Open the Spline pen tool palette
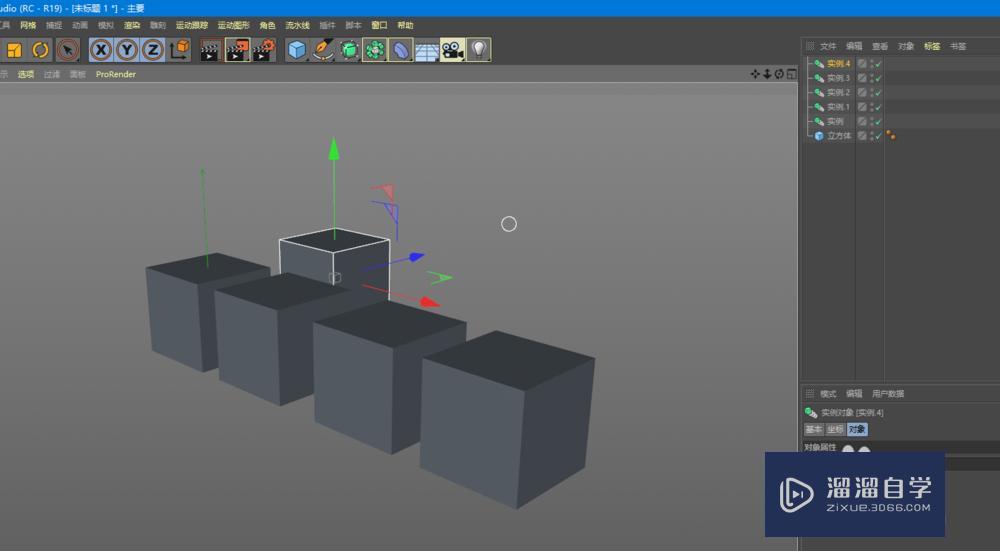 [x=323, y=50]
